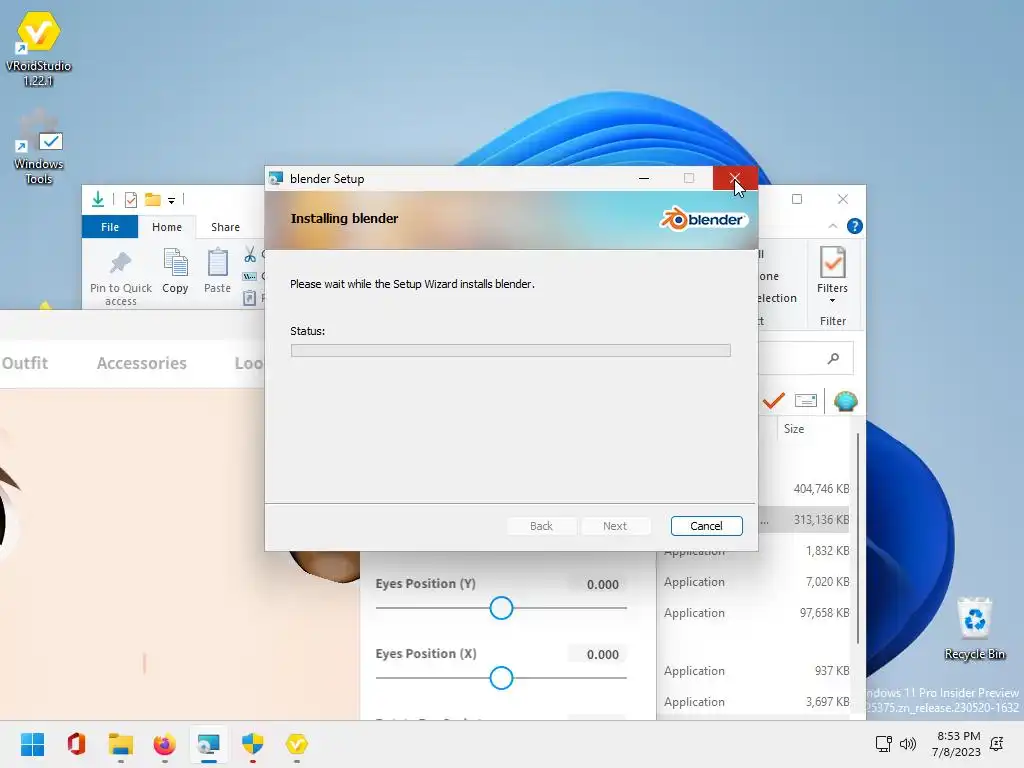Click the Eyes Position (Y) value field
This screenshot has height=768, width=1024.
[x=598, y=584]
